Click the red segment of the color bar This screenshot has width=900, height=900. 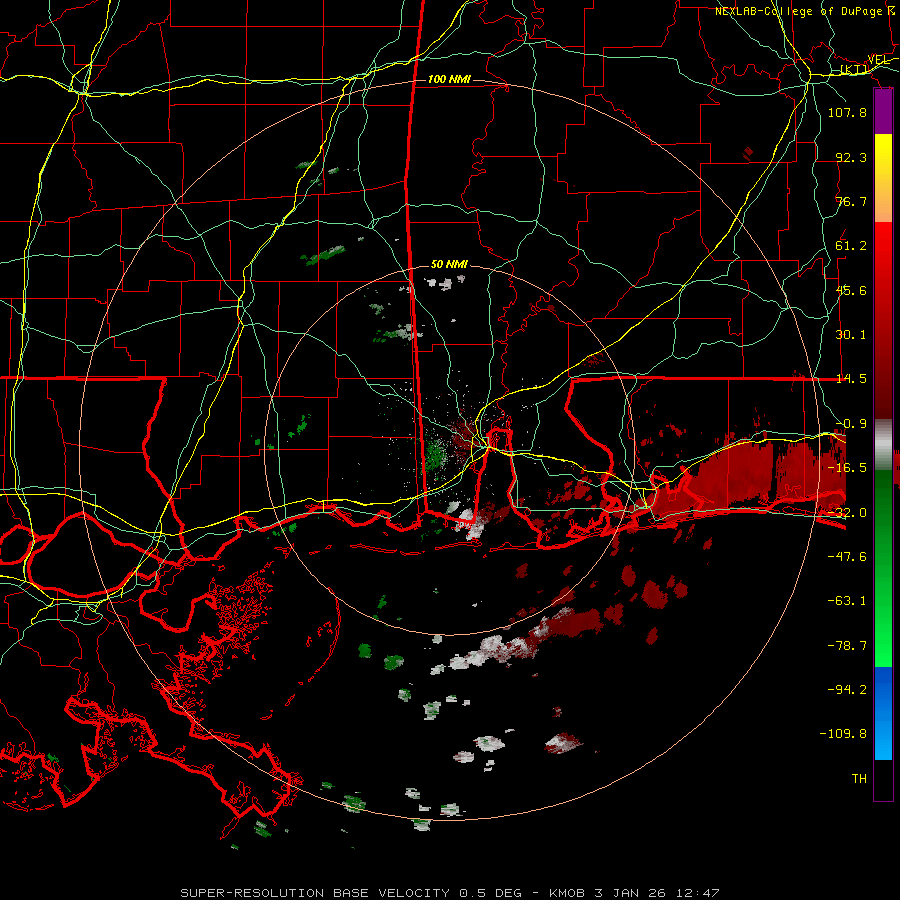(x=883, y=320)
